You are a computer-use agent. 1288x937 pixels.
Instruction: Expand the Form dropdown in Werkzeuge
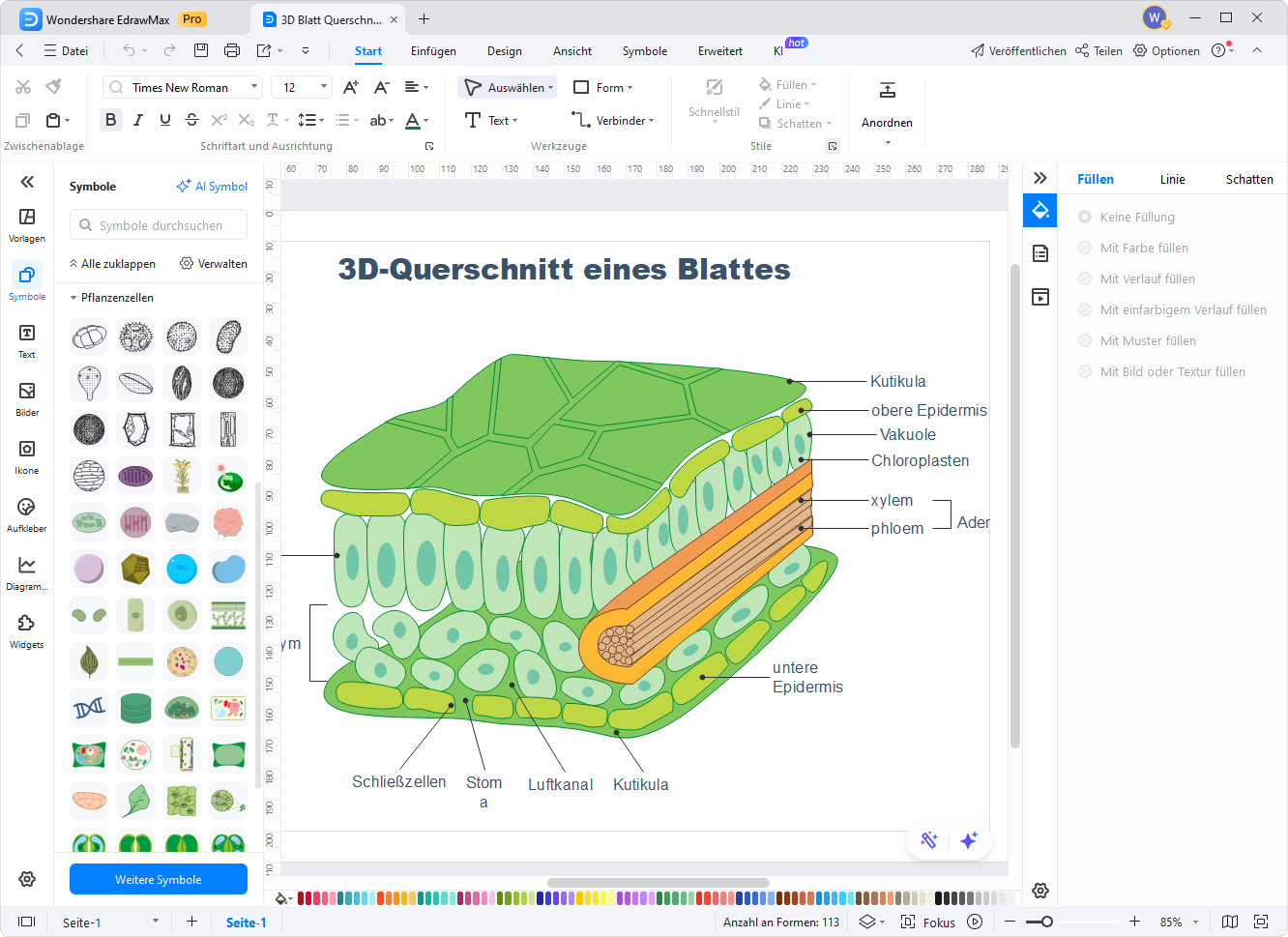pos(629,87)
